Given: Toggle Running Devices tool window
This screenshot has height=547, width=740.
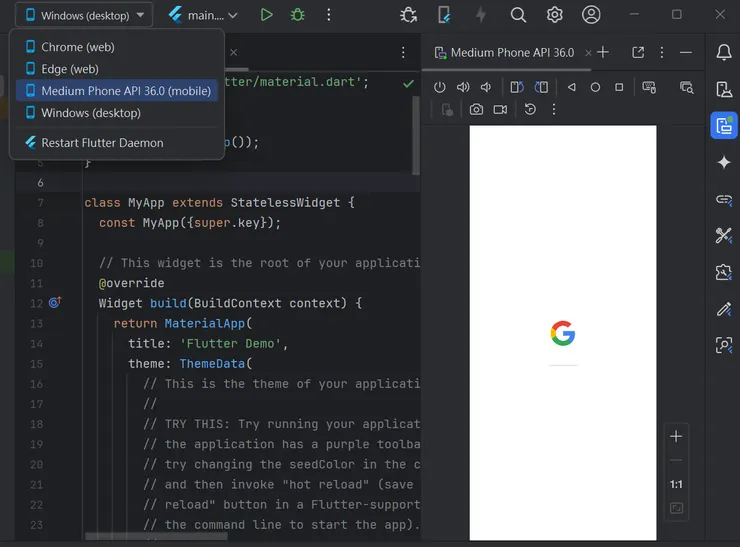Looking at the screenshot, I should 724,125.
